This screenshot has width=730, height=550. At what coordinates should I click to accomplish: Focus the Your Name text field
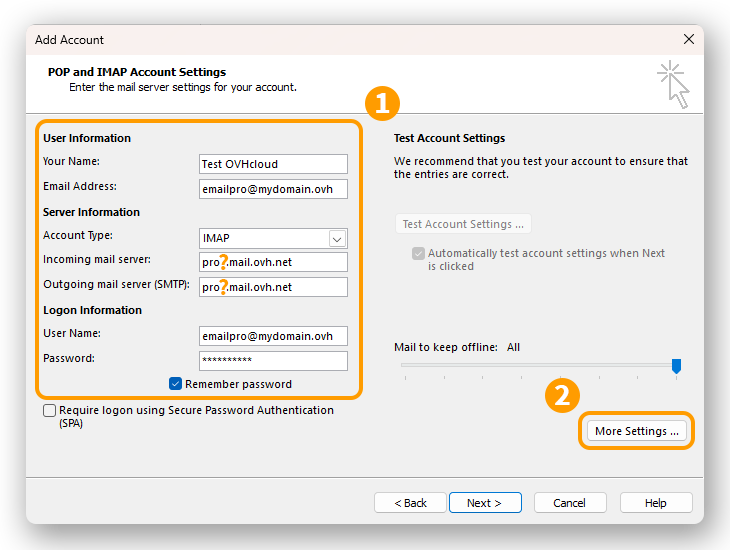click(x=273, y=164)
